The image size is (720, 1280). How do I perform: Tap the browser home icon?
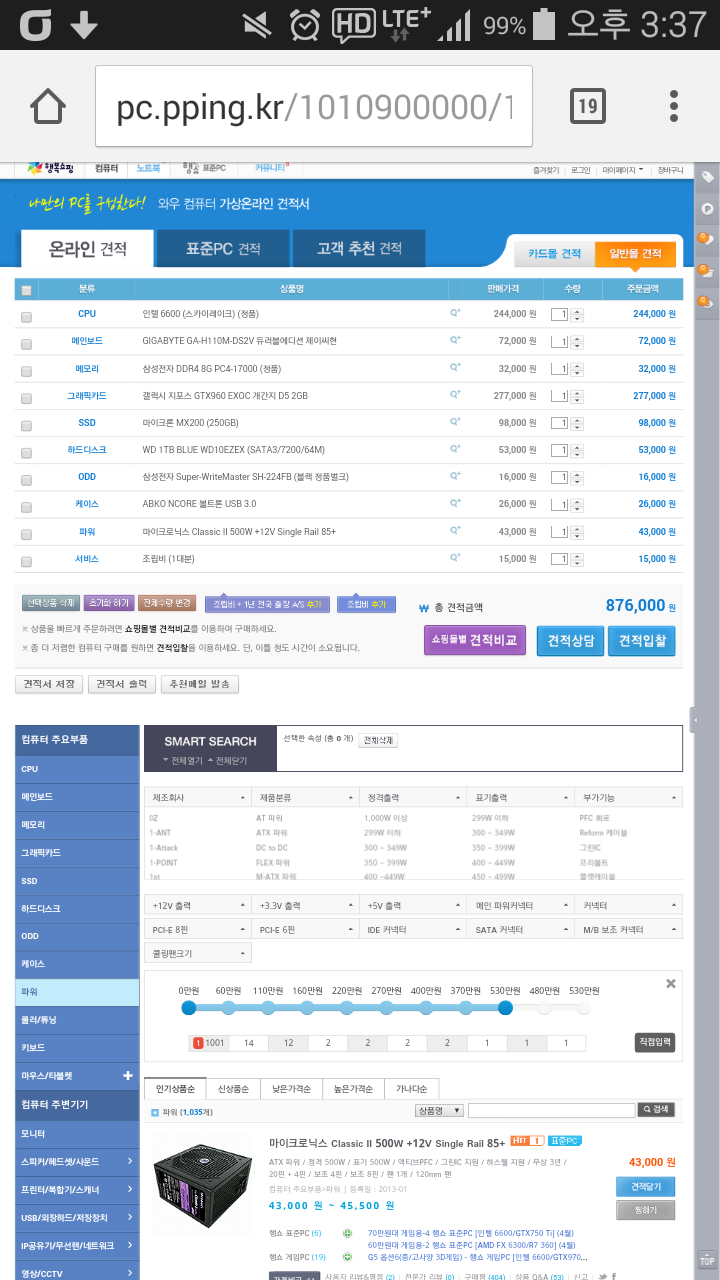pyautogui.click(x=48, y=106)
